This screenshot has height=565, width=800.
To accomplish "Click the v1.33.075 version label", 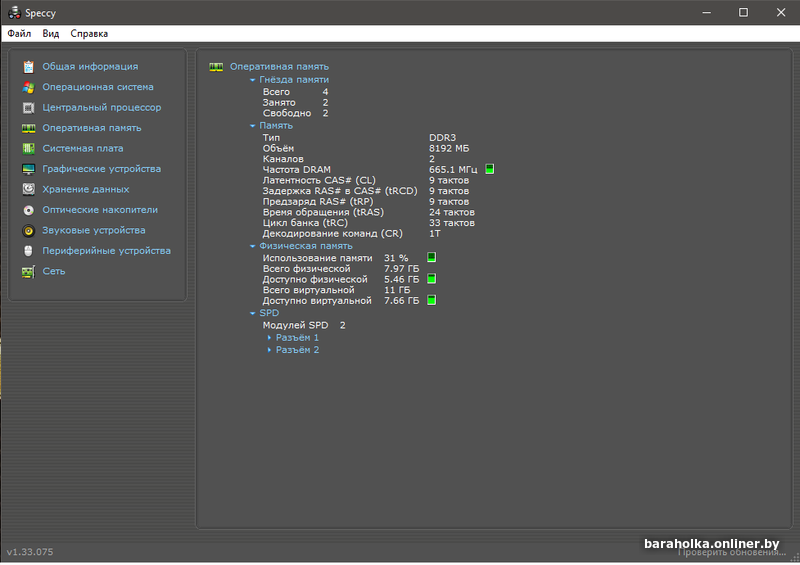I will click(x=30, y=552).
